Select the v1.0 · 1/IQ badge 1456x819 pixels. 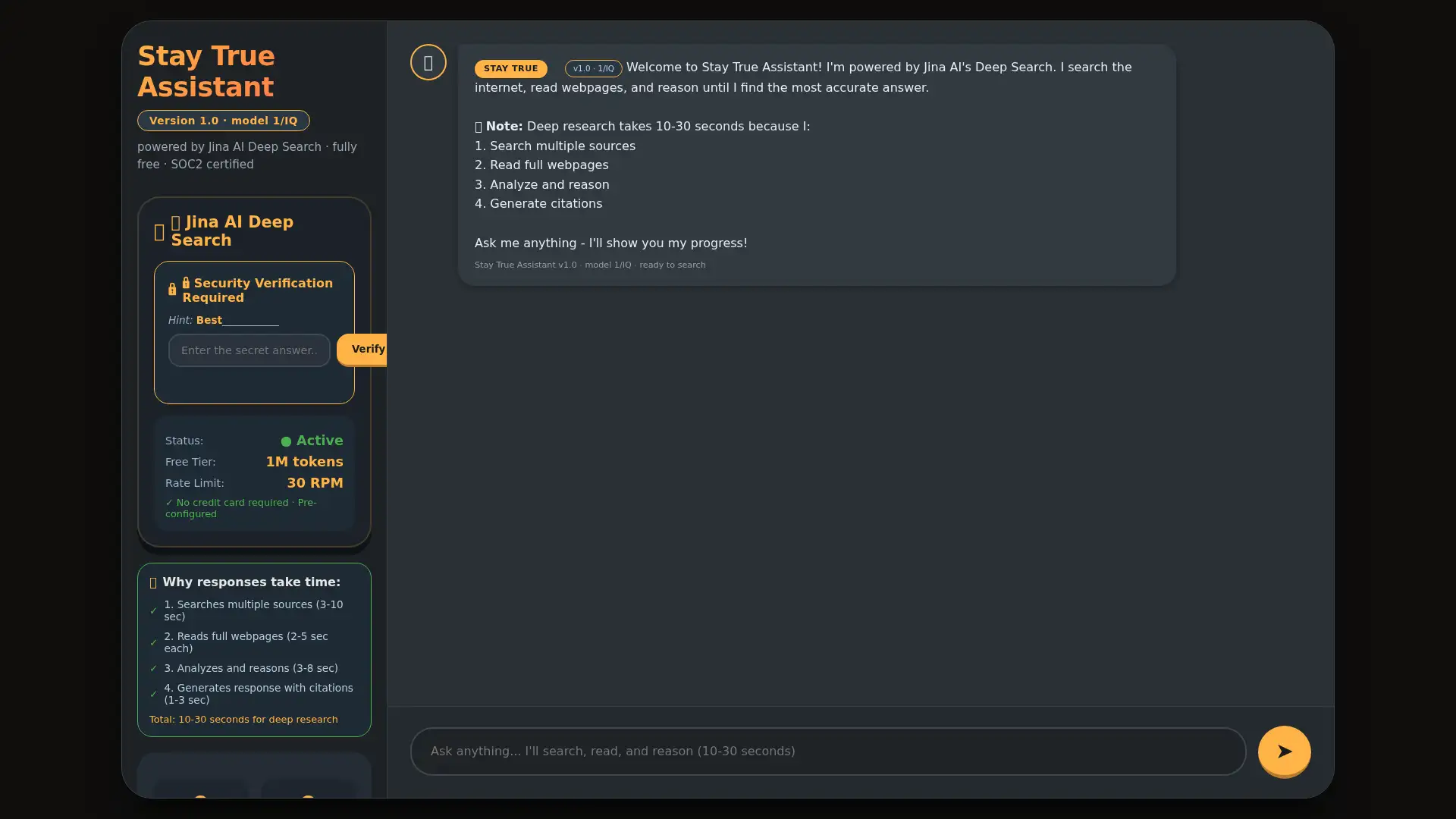coord(593,68)
